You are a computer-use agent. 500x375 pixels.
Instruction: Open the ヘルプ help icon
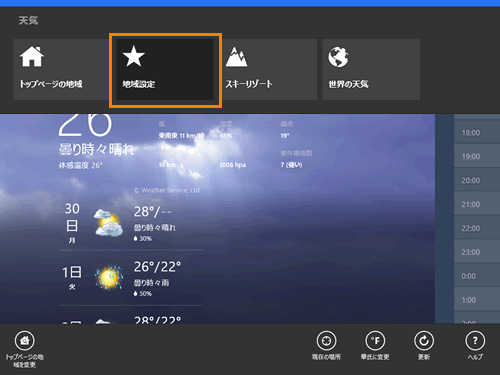coord(475,341)
